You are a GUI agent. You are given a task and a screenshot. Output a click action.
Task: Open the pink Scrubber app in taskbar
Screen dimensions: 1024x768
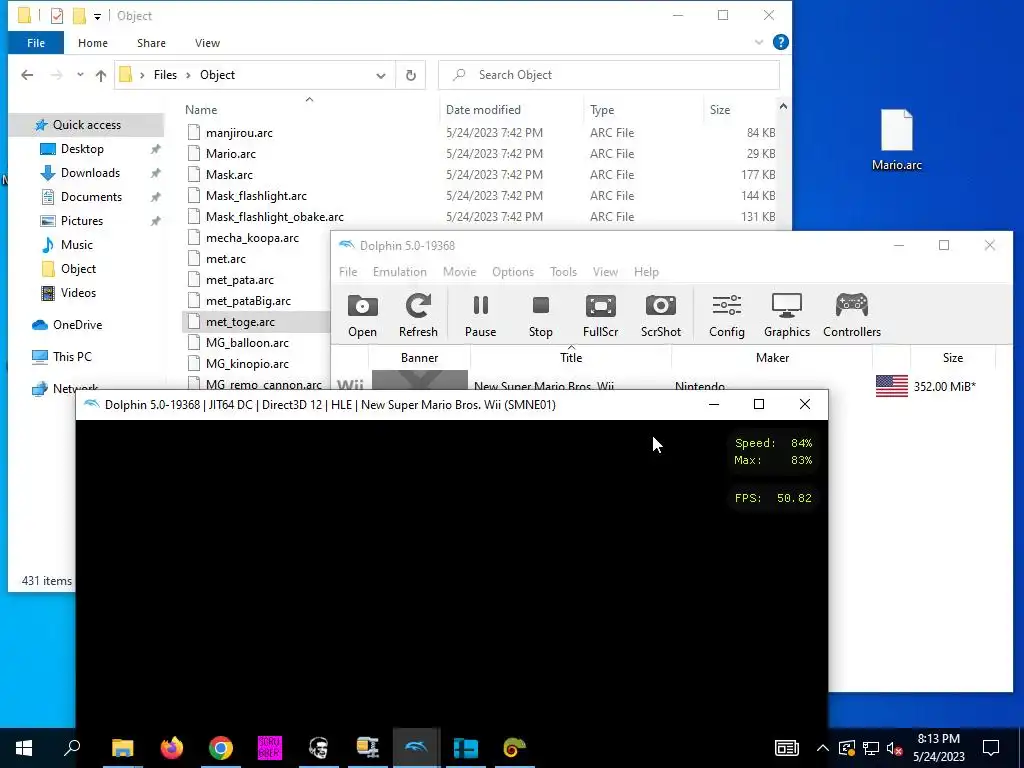tap(270, 748)
